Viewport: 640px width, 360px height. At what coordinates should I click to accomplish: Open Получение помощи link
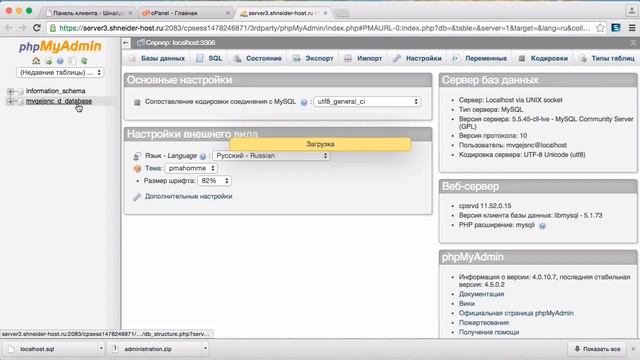(x=489, y=332)
